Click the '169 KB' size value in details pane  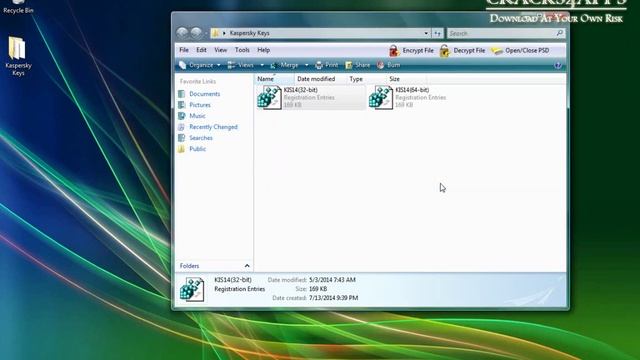318,289
